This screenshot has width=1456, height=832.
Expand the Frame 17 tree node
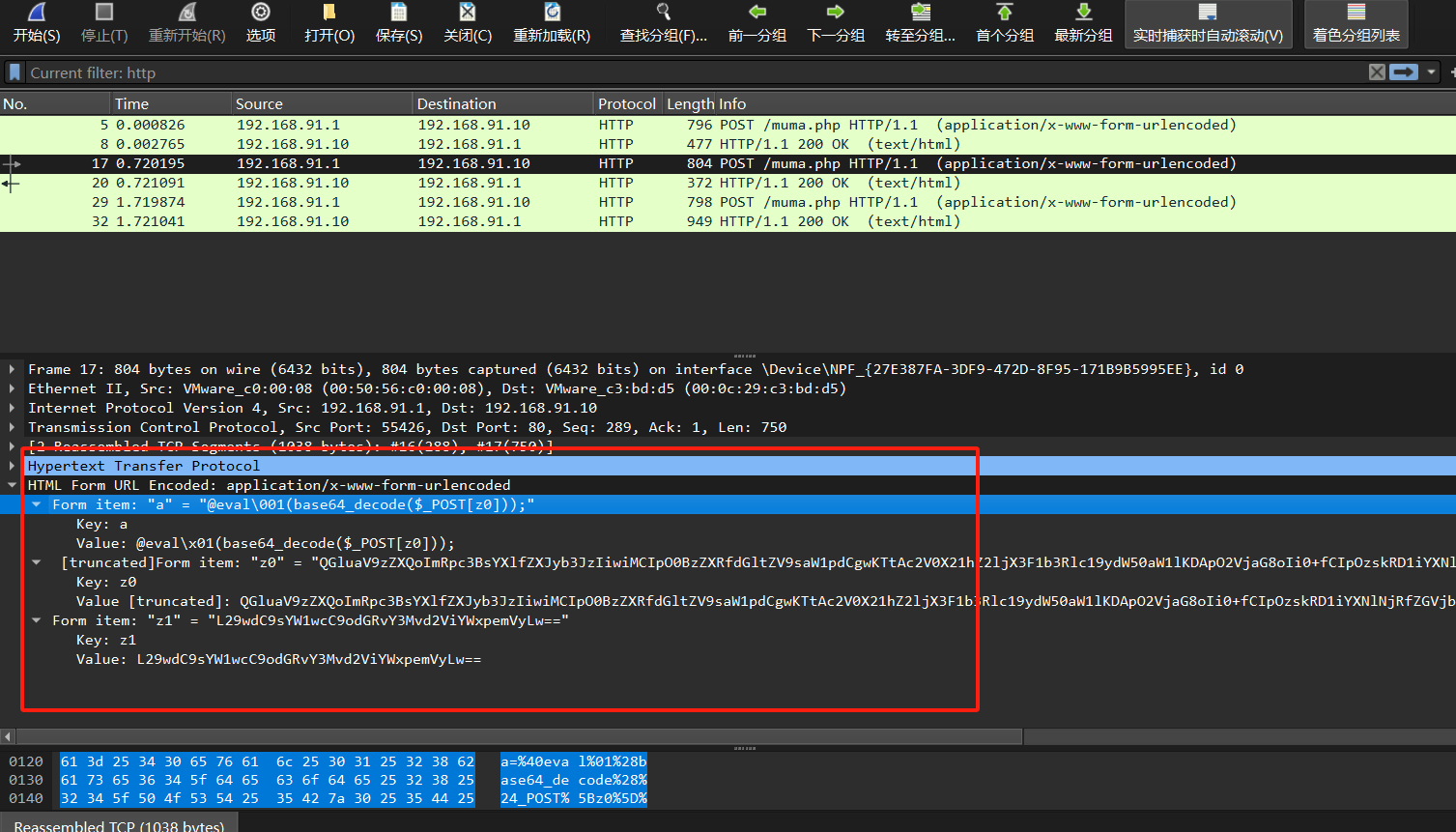(x=12, y=369)
